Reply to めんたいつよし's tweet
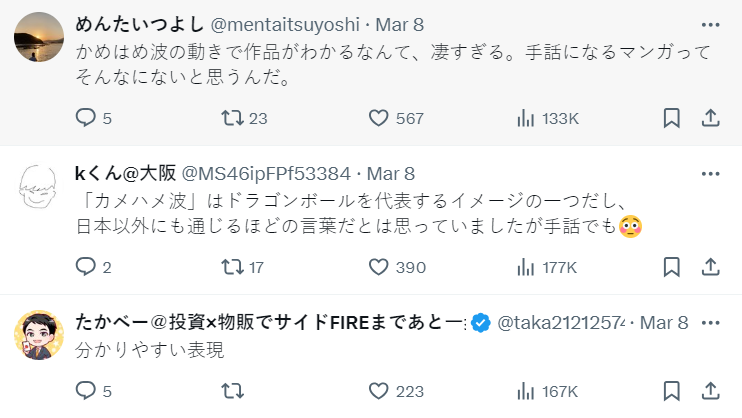Image resolution: width=742 pixels, height=418 pixels. [86, 118]
